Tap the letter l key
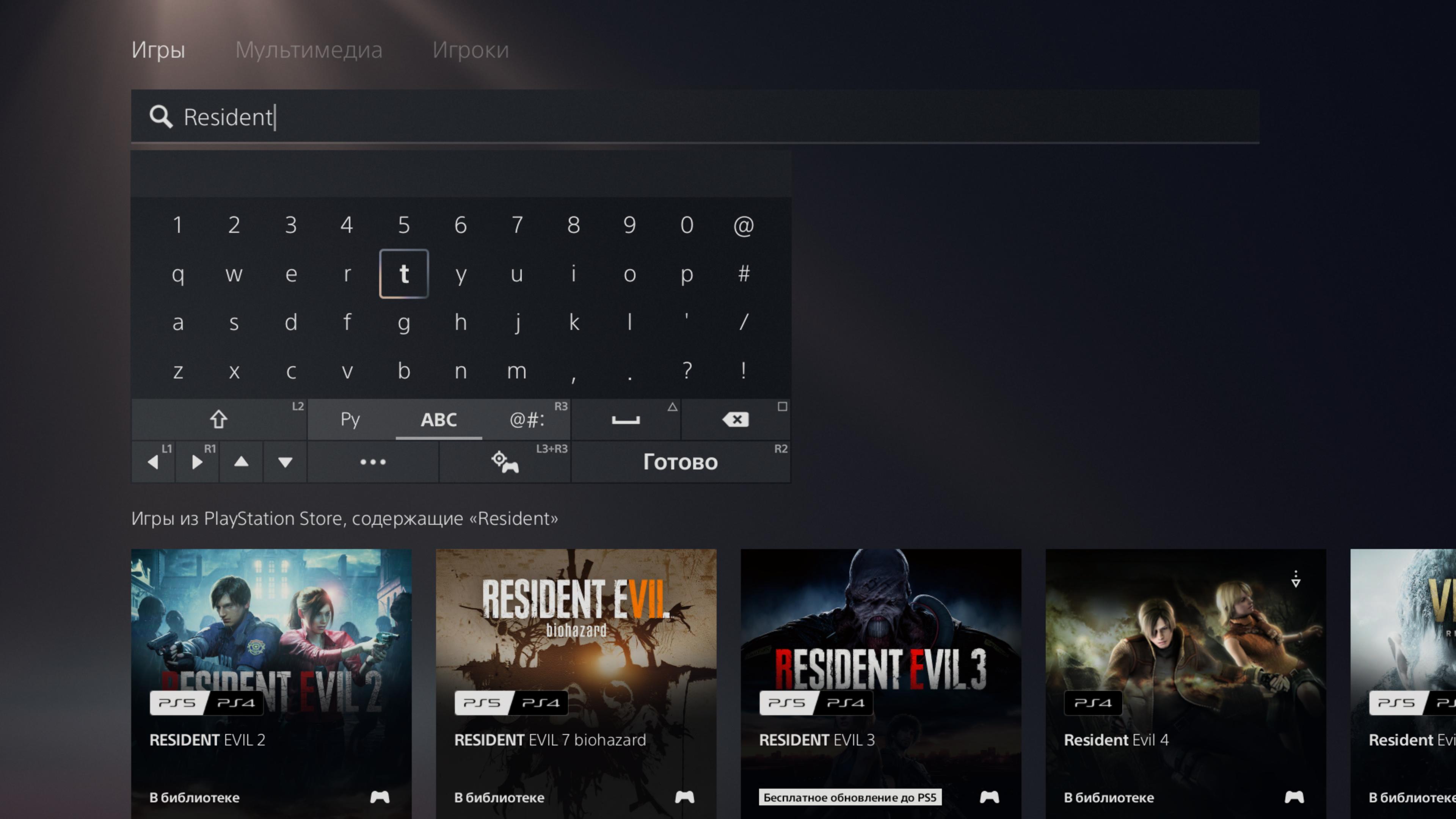Screen dimensions: 1456x819 click(630, 322)
